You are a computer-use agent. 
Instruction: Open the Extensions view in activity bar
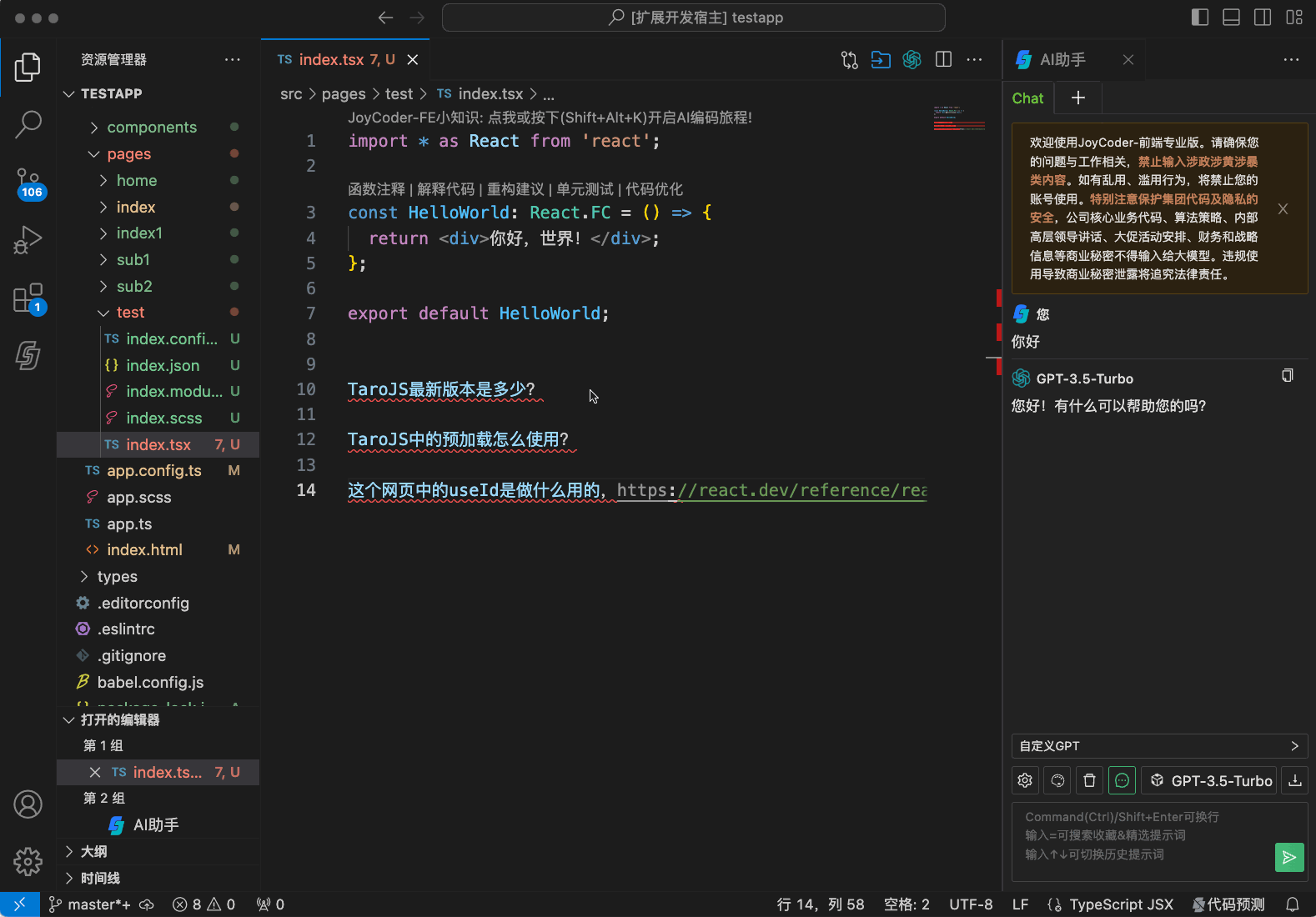tap(28, 298)
